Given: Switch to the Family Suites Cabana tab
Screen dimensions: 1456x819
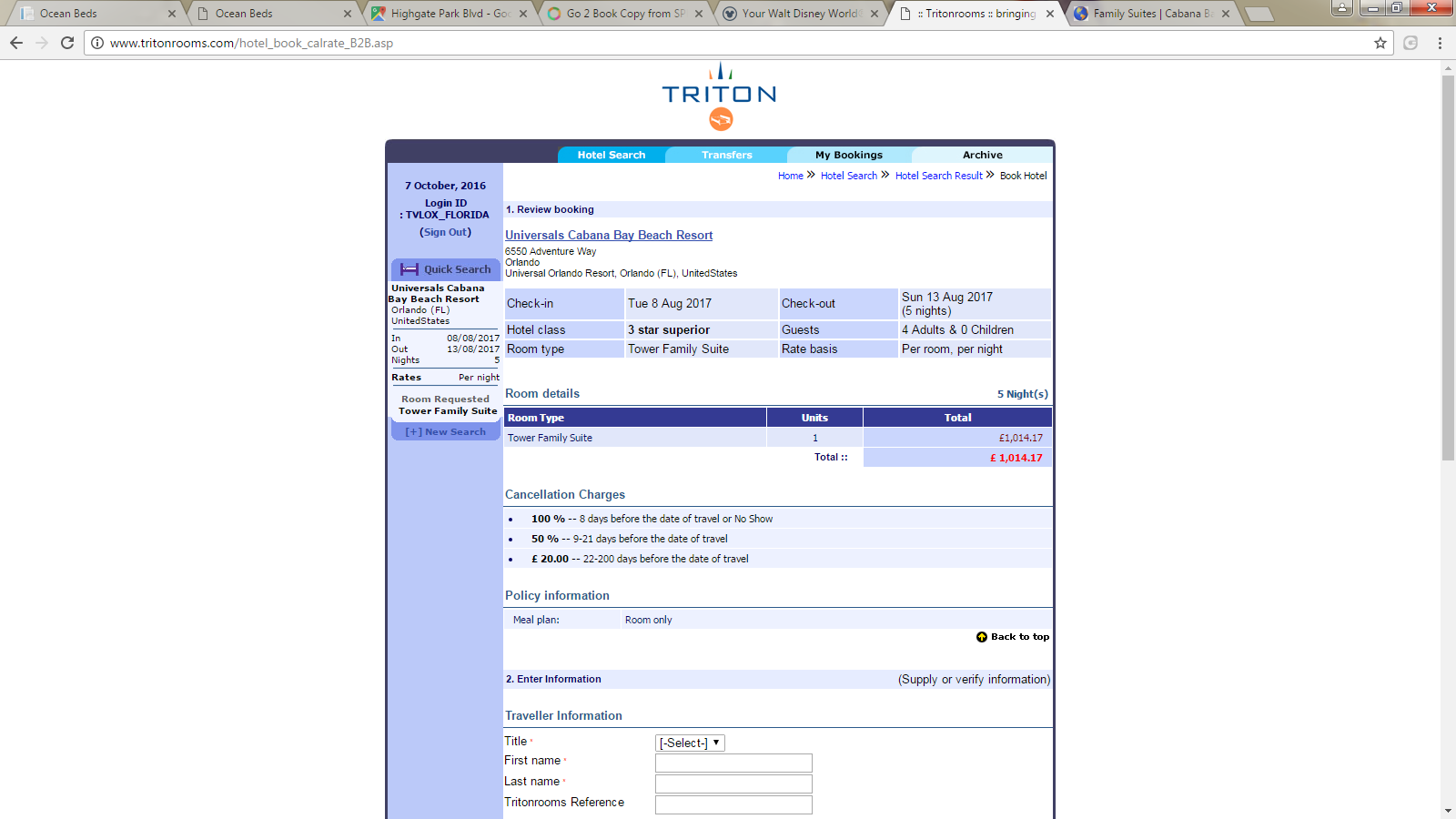Looking at the screenshot, I should pyautogui.click(x=1153, y=14).
